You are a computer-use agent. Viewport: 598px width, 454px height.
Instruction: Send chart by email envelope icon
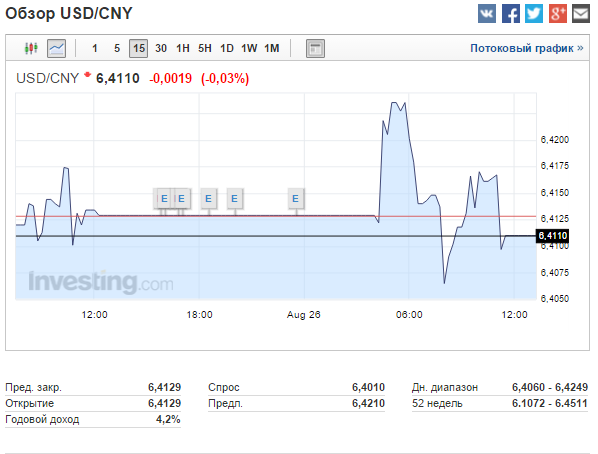click(581, 14)
